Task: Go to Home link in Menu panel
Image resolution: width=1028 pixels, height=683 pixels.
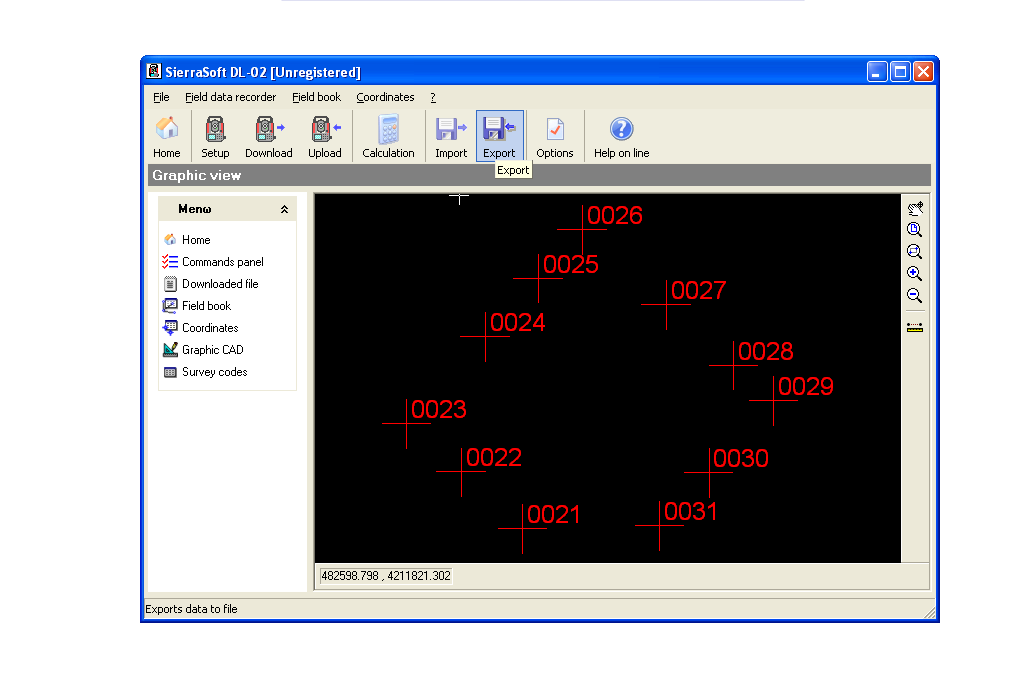Action: [196, 240]
